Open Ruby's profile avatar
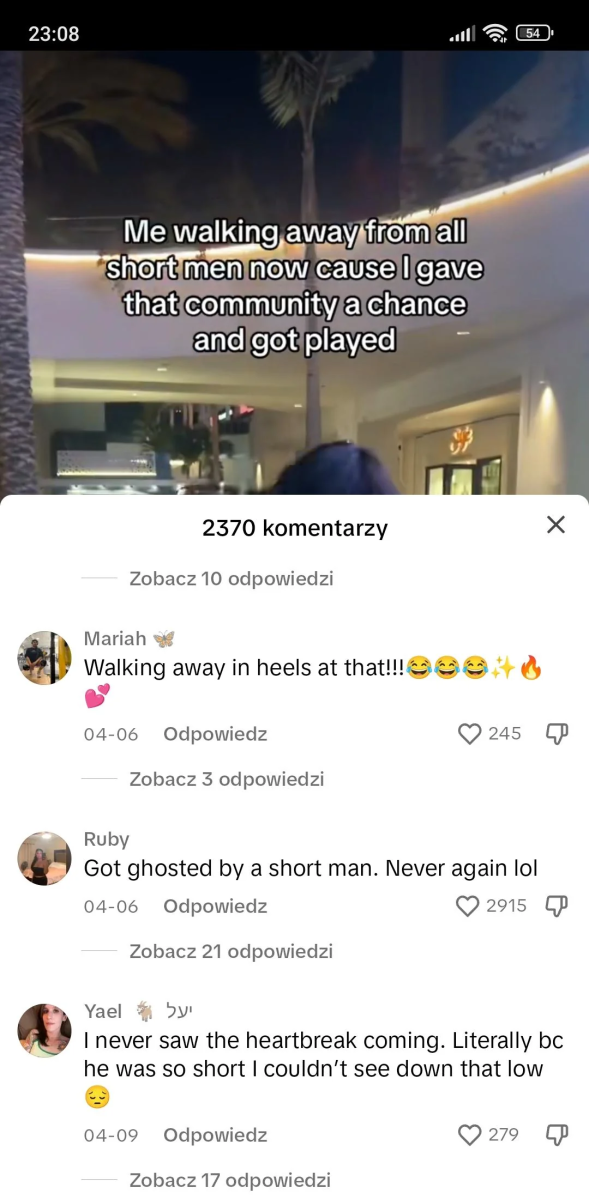589x1200 pixels. 45,858
